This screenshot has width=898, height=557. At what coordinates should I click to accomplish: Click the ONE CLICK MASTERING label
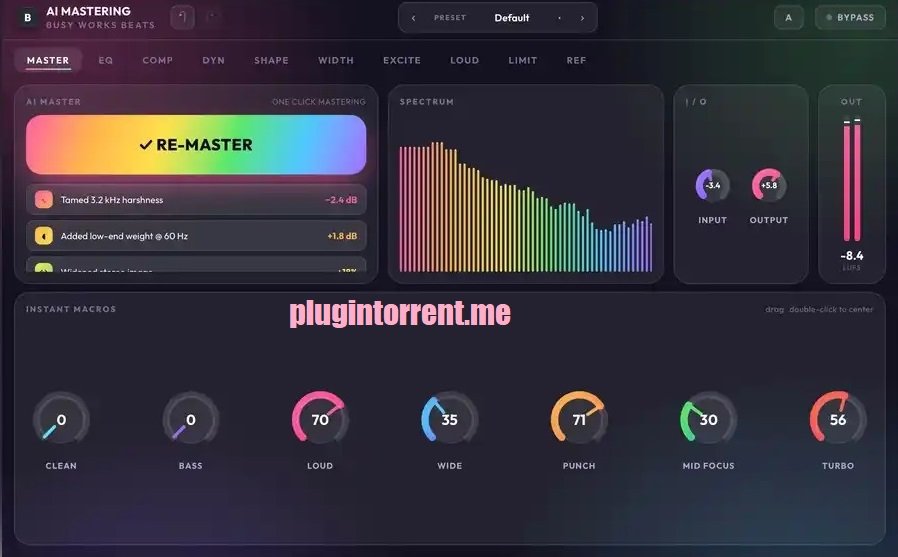318,102
